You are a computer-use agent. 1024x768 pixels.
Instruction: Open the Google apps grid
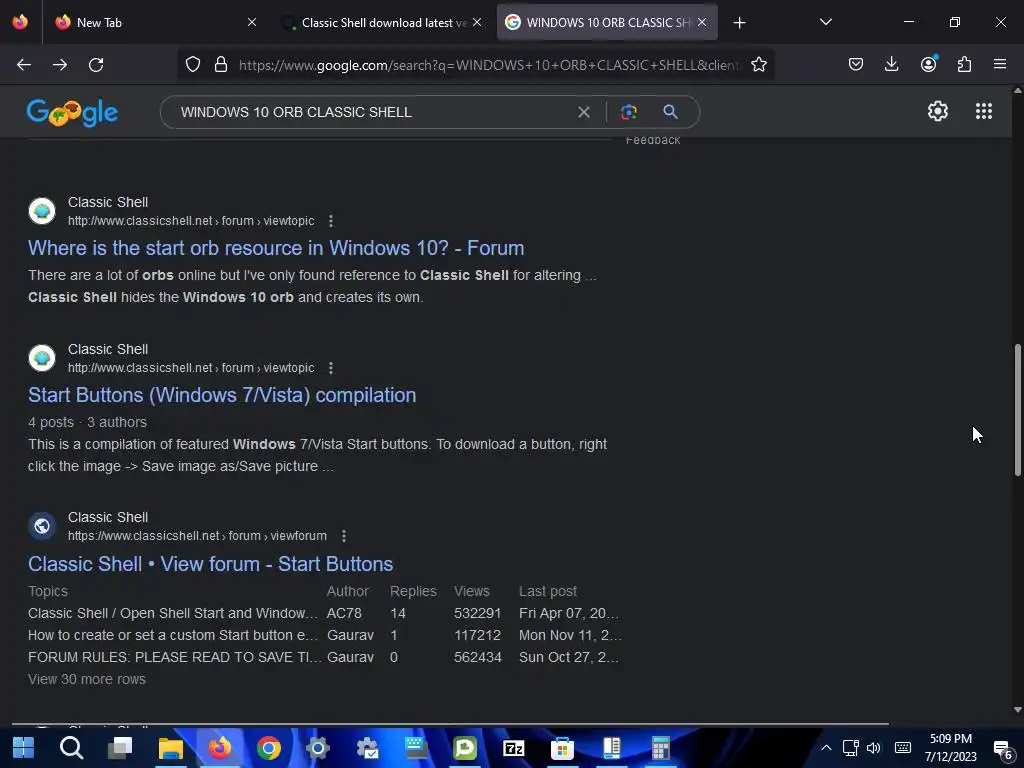[984, 111]
